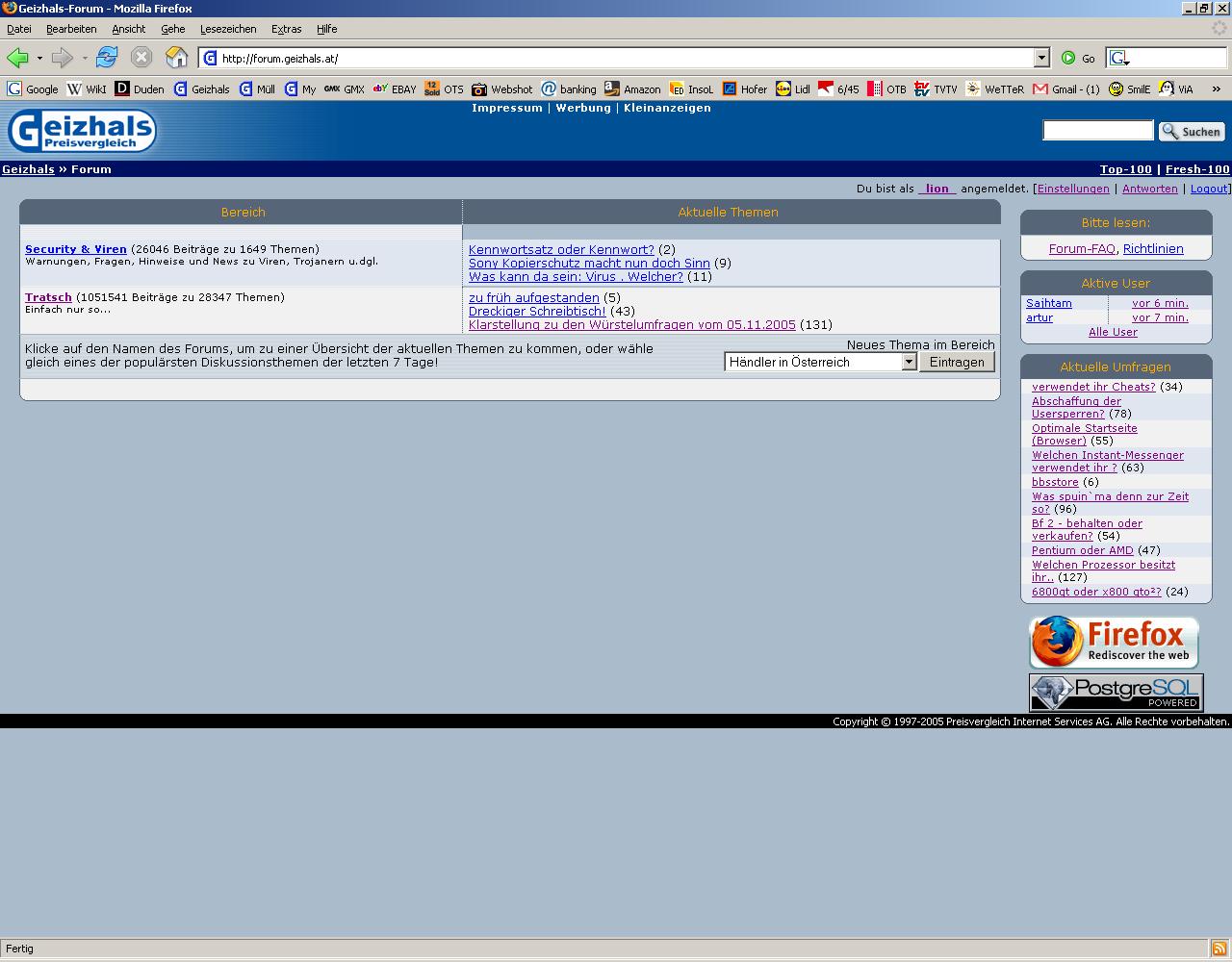This screenshot has height=962, width=1232.
Task: Open the Webshot bookmark
Action: point(501,89)
